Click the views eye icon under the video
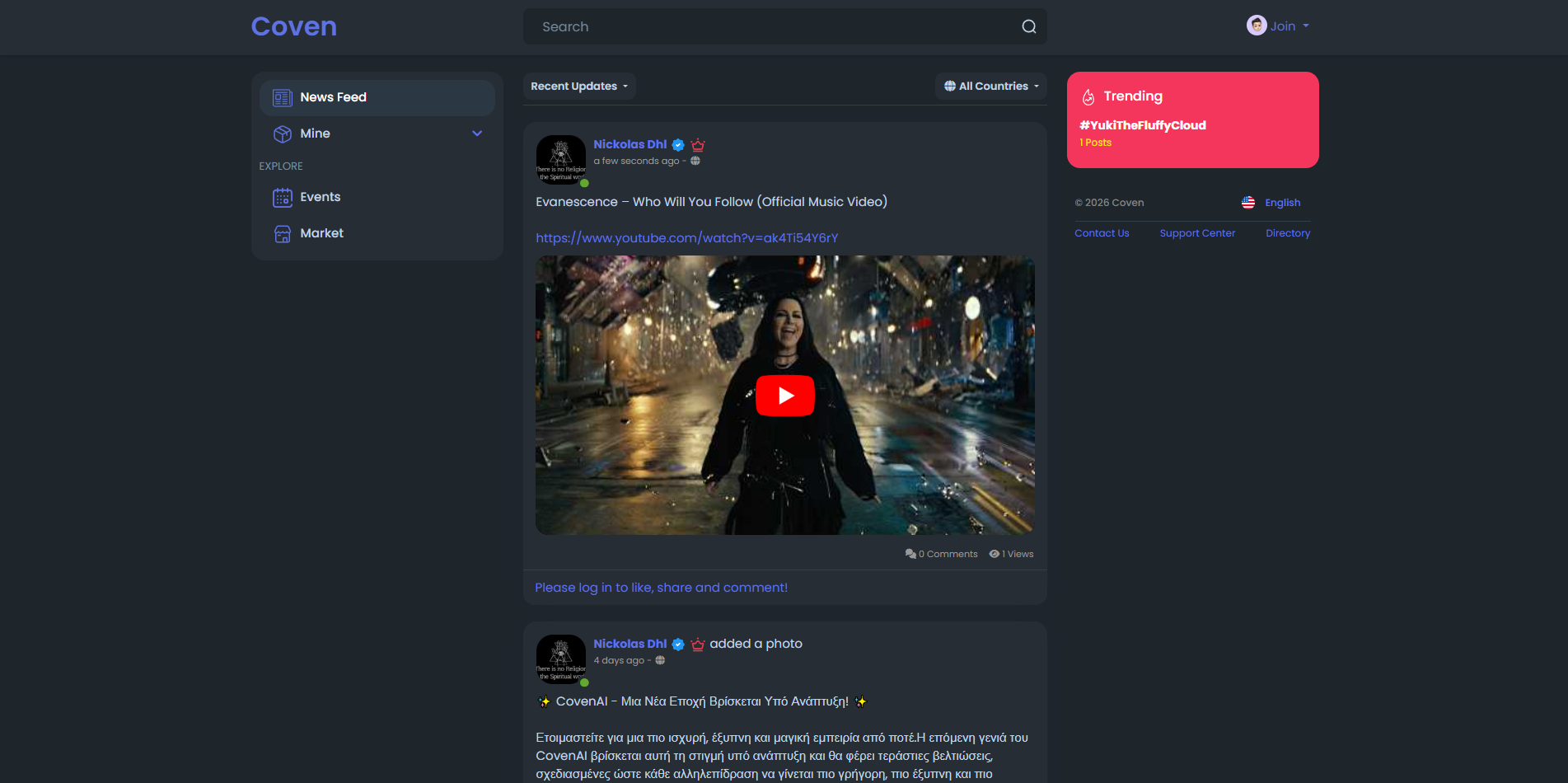The image size is (1568, 783). [x=995, y=554]
